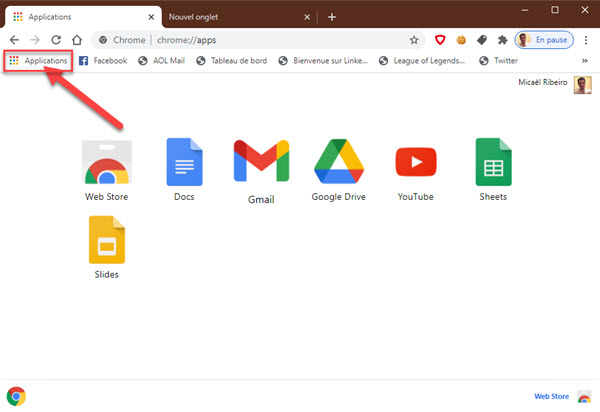Open the League of Legends bookmark
This screenshot has width=600, height=412.
(x=422, y=60)
